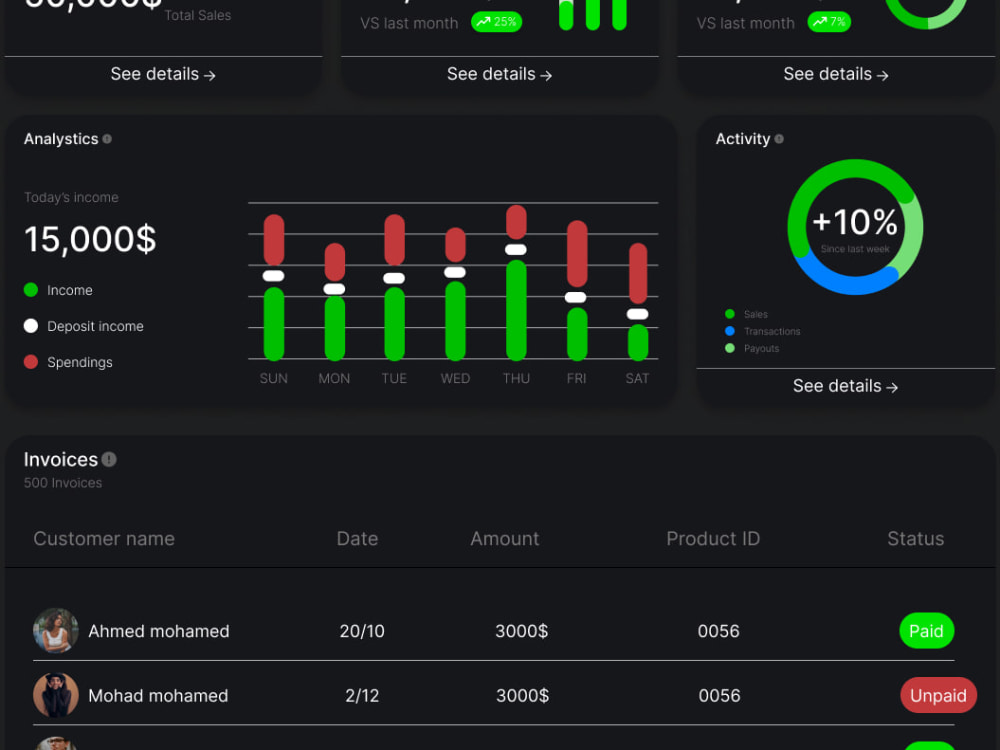Select the white Deposit income legend dot
The image size is (1000, 750).
click(31, 326)
